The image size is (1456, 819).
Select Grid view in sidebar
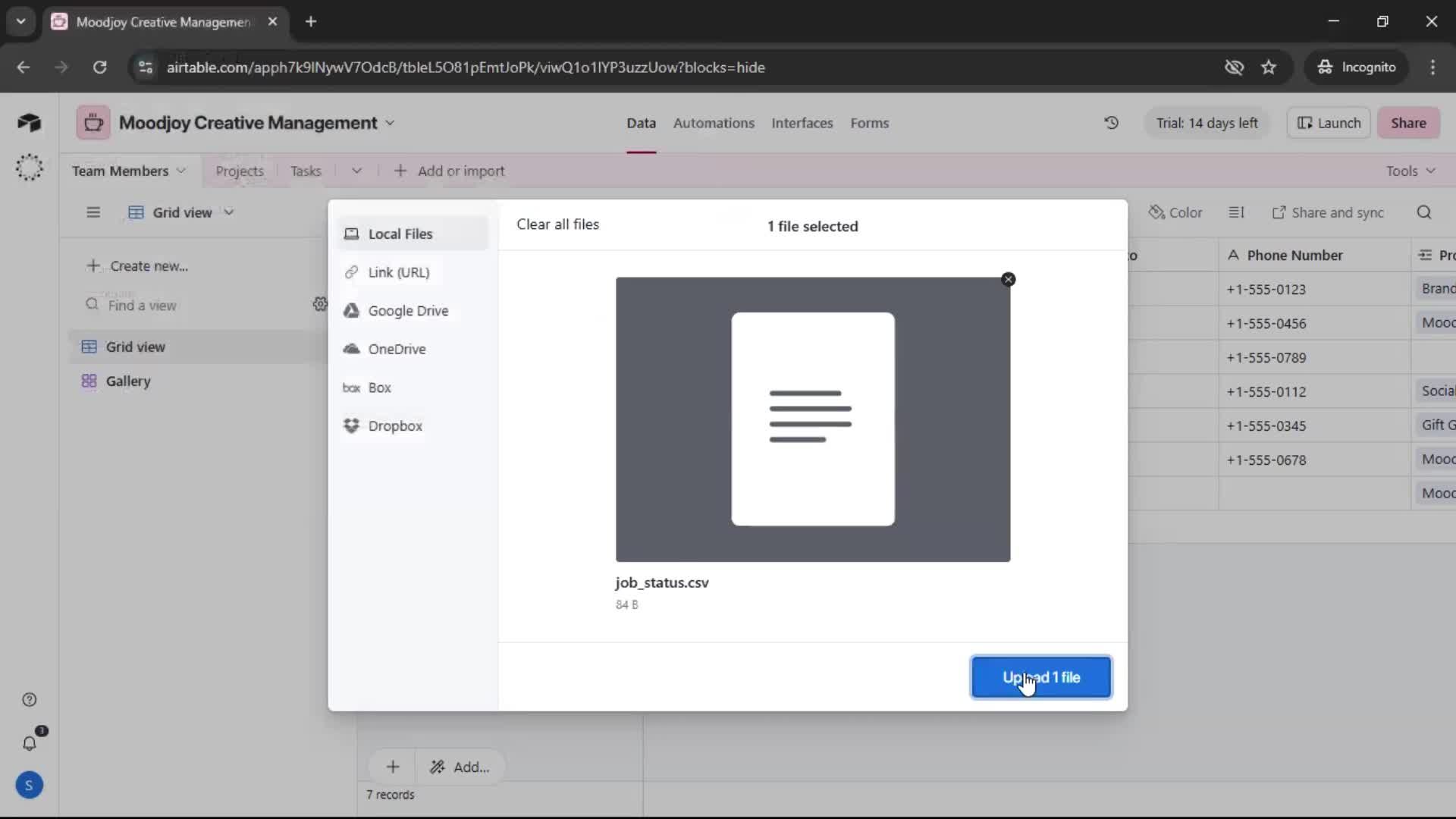click(x=199, y=347)
